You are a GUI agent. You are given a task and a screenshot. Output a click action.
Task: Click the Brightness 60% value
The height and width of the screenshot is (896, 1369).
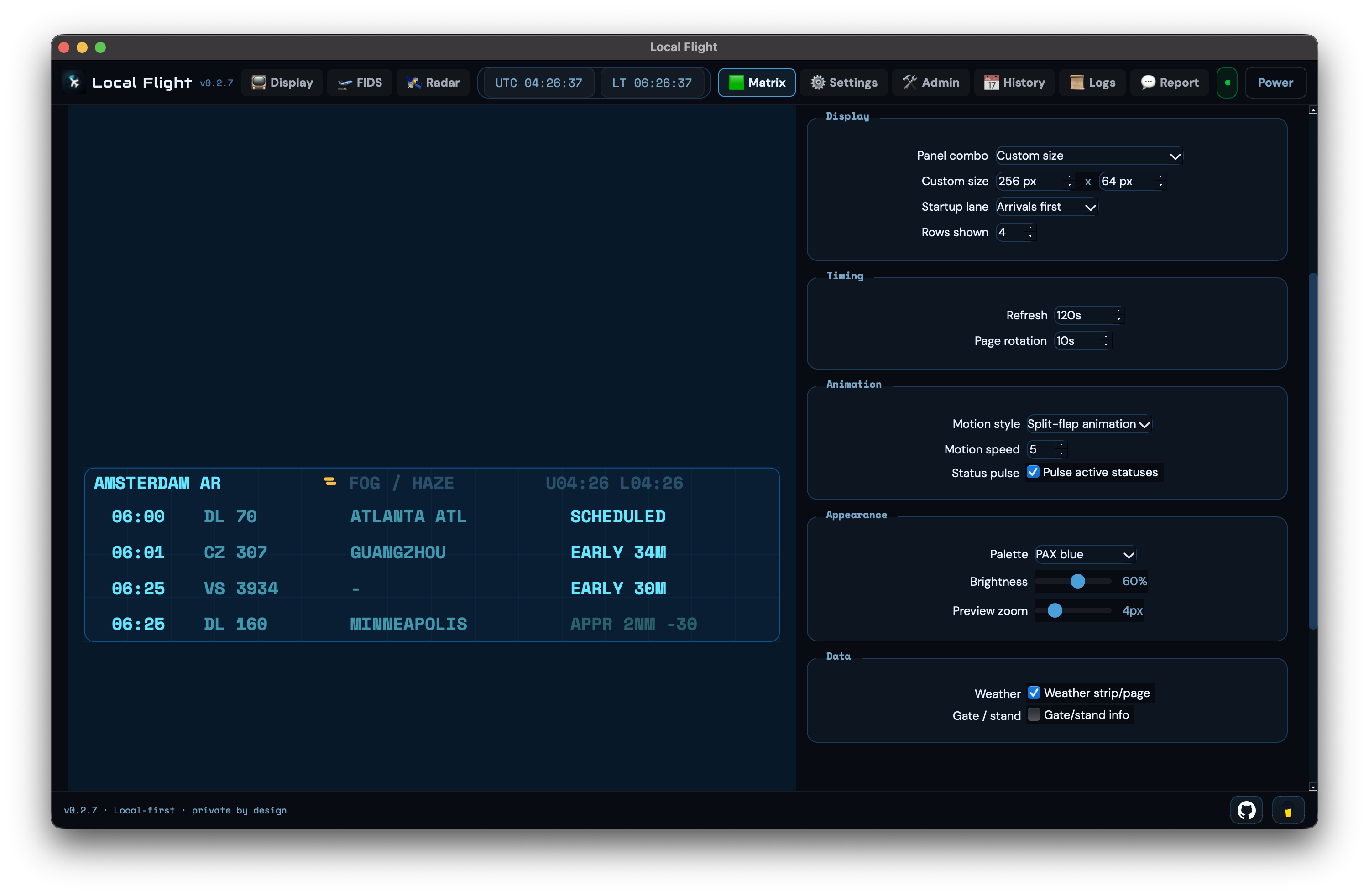[x=1134, y=581]
